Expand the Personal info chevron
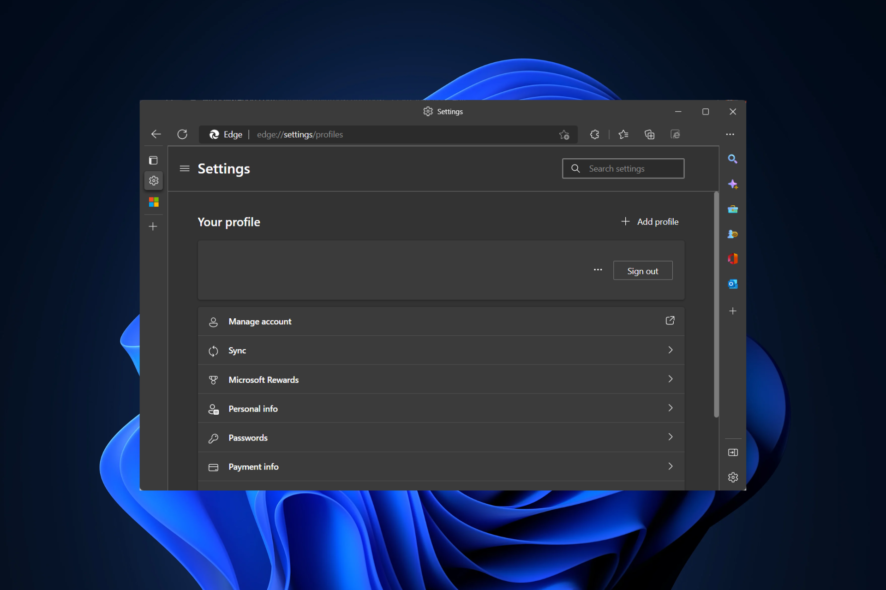The image size is (886, 590). [670, 407]
